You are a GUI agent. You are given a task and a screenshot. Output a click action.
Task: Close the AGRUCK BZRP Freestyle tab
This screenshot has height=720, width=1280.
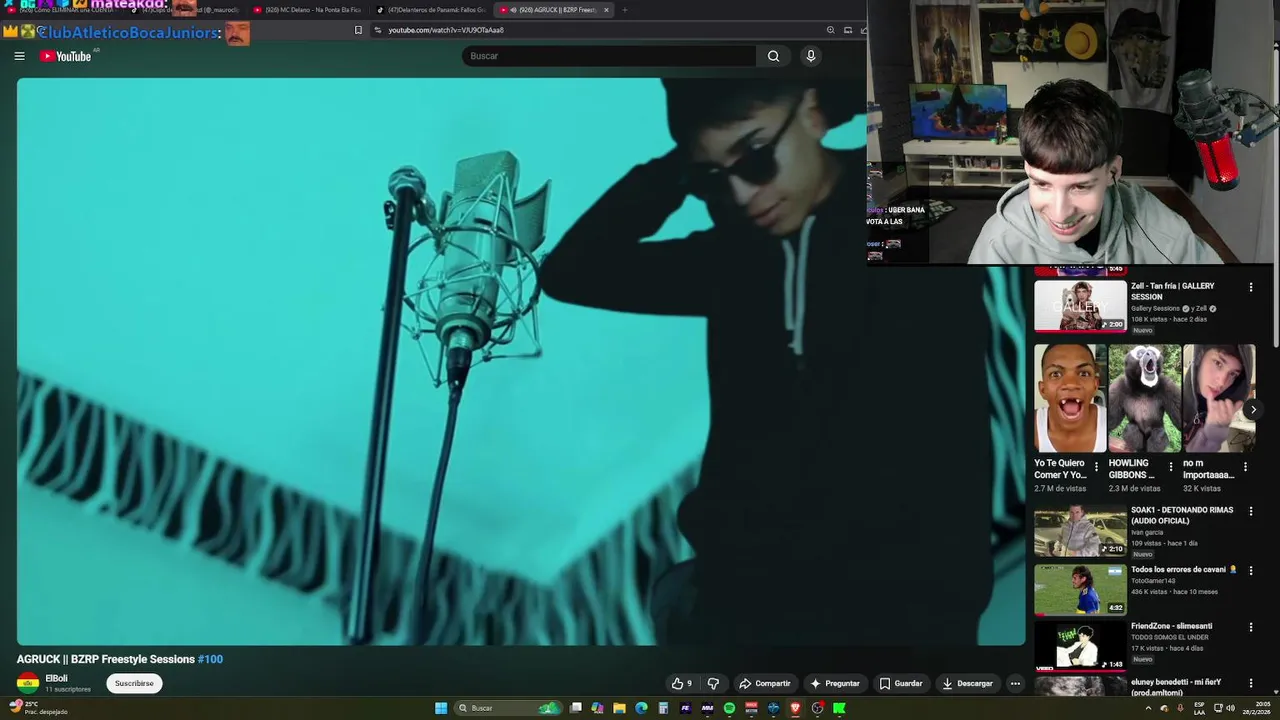[x=606, y=10]
